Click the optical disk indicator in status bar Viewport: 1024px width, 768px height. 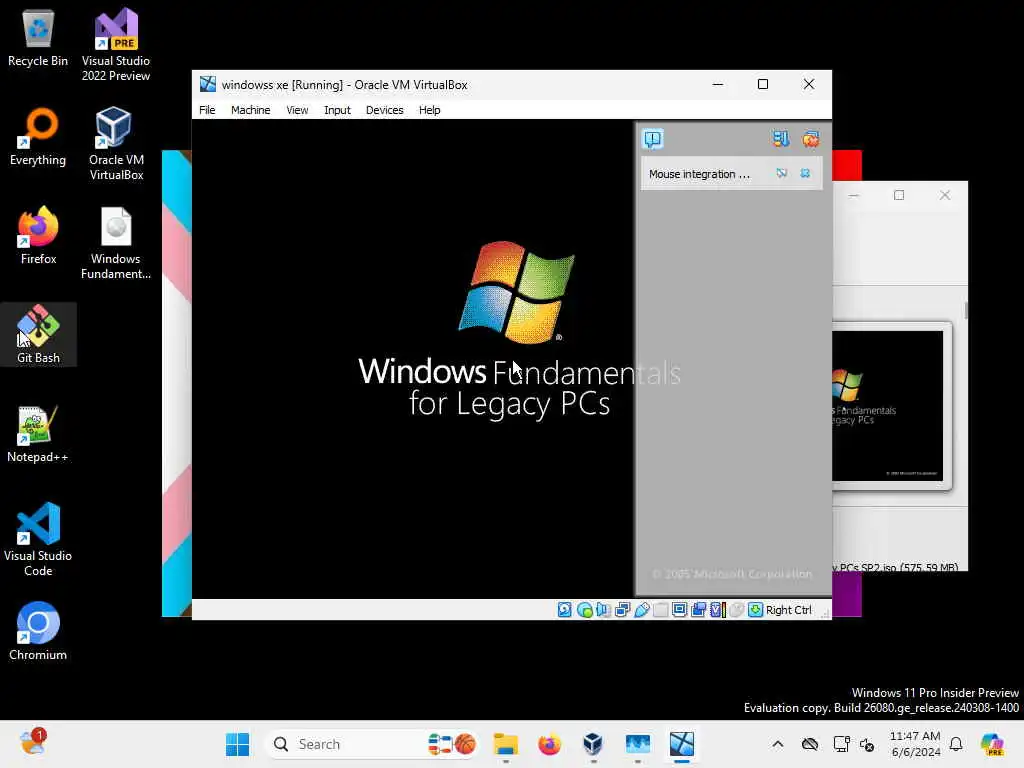coord(584,609)
